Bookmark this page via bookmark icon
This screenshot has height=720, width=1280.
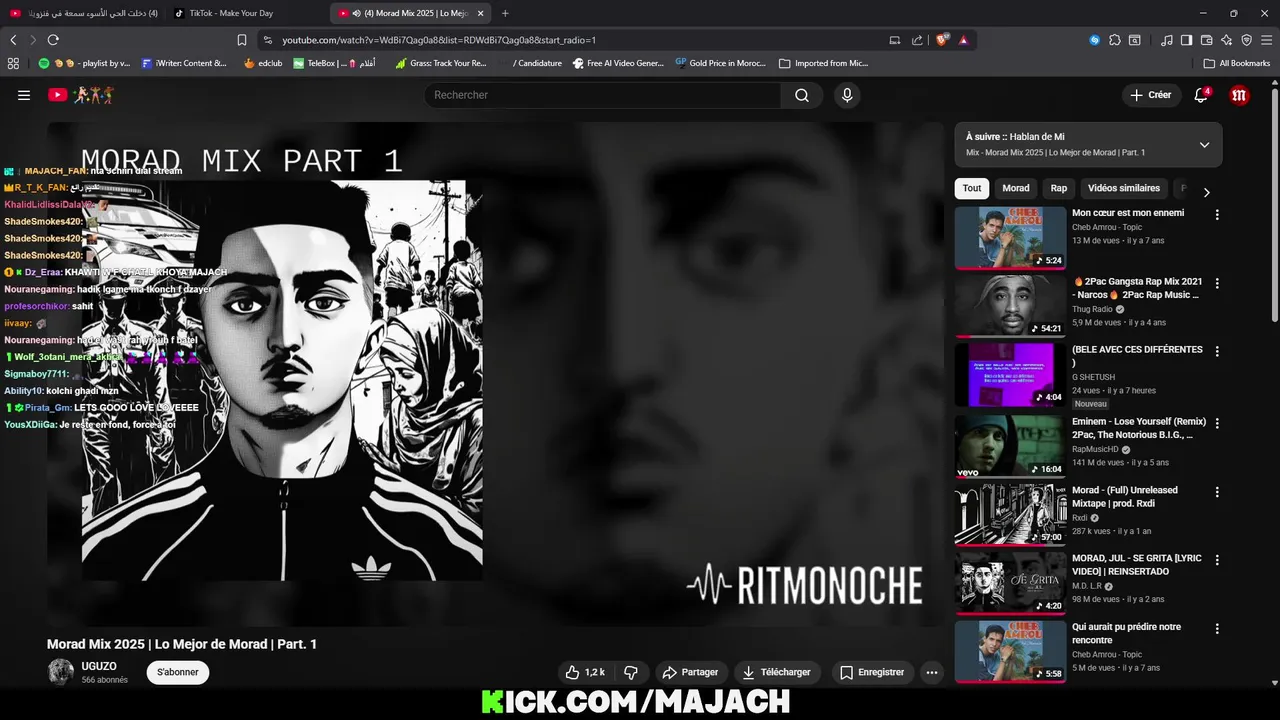pos(242,40)
